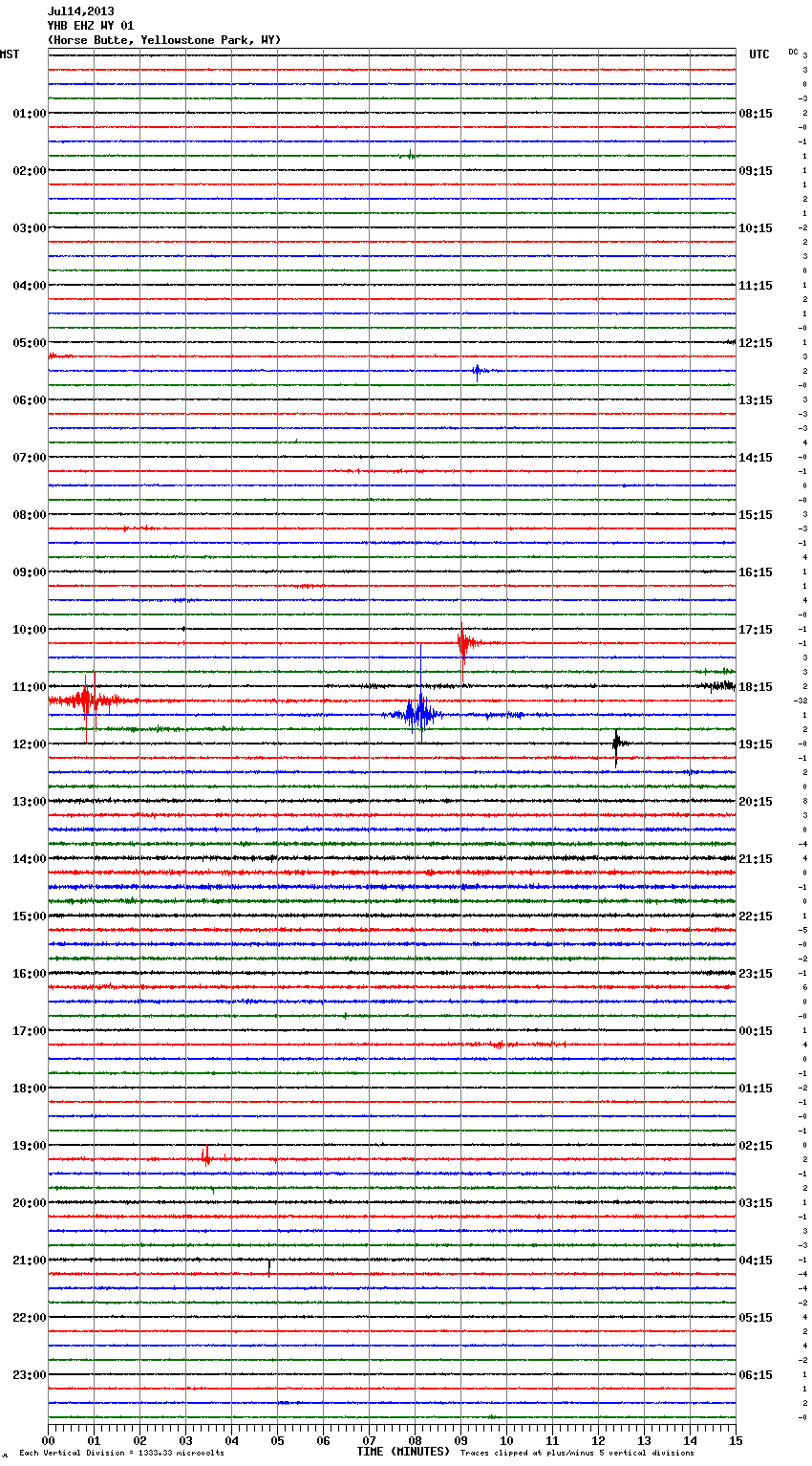Click the "23:15" UTC label
Viewport: 812px width, 1466px height.
[x=756, y=974]
